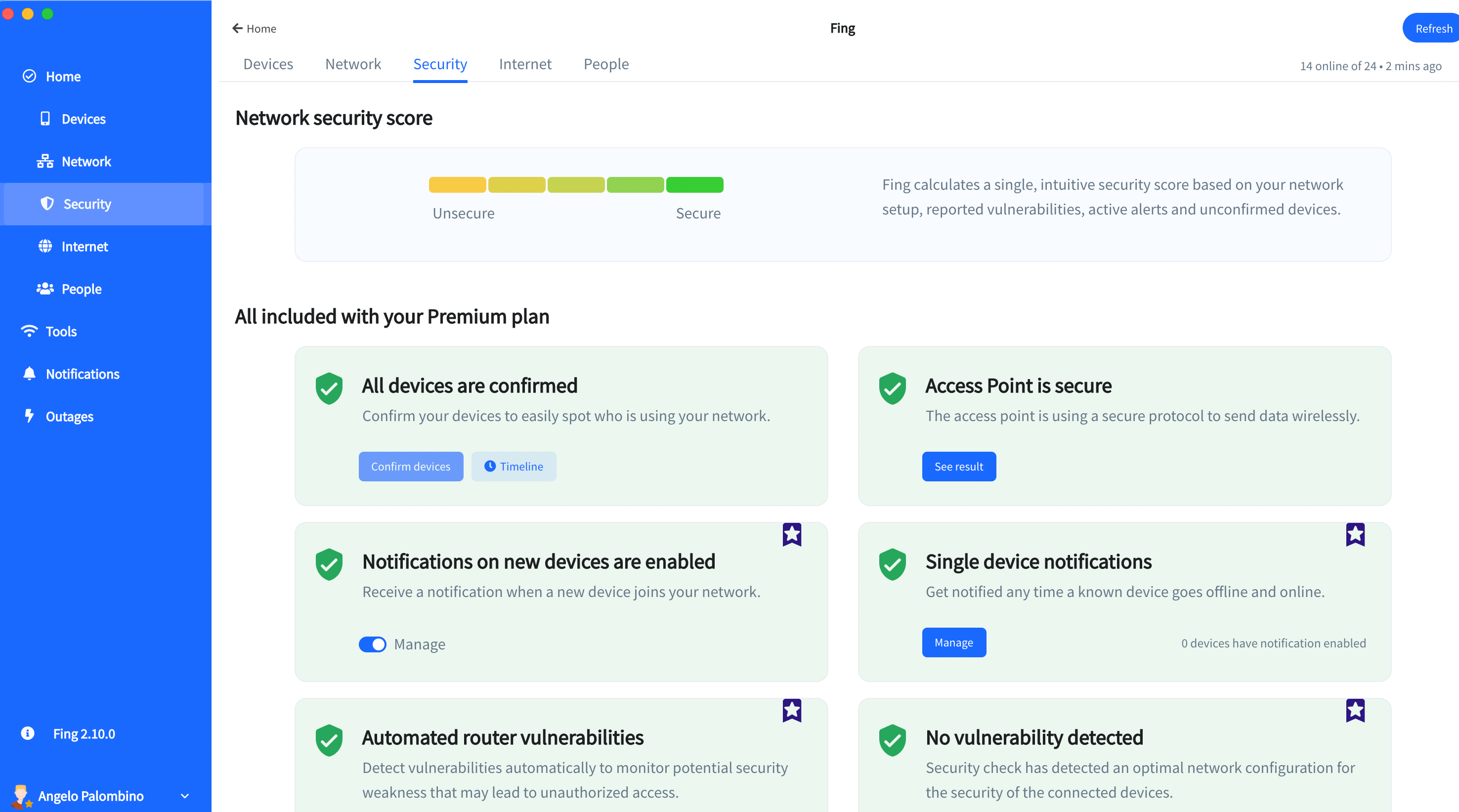Expand the Angelo Palombino account chevron
The image size is (1459, 812).
pos(184,796)
